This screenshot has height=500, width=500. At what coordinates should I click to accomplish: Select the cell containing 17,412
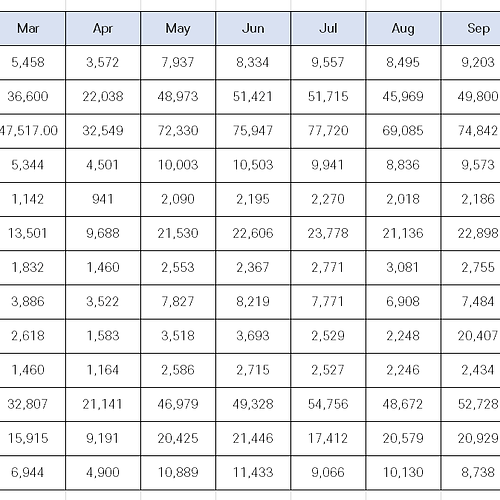pyautogui.click(x=328, y=438)
